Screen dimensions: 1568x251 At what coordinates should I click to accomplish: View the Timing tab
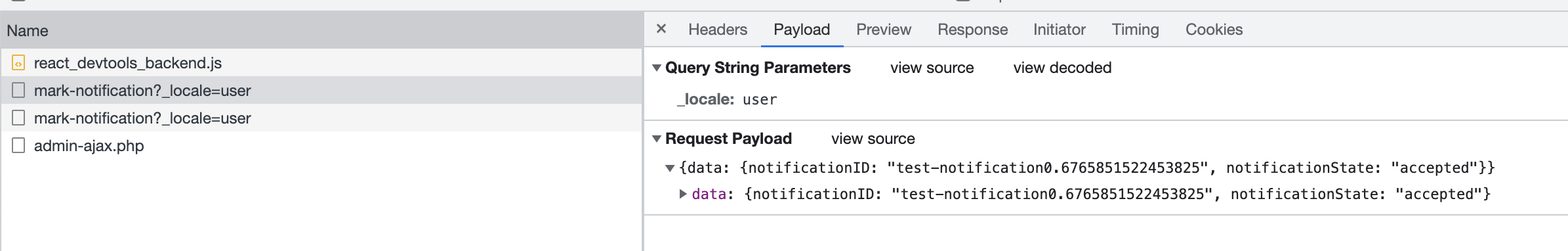pyautogui.click(x=1135, y=30)
